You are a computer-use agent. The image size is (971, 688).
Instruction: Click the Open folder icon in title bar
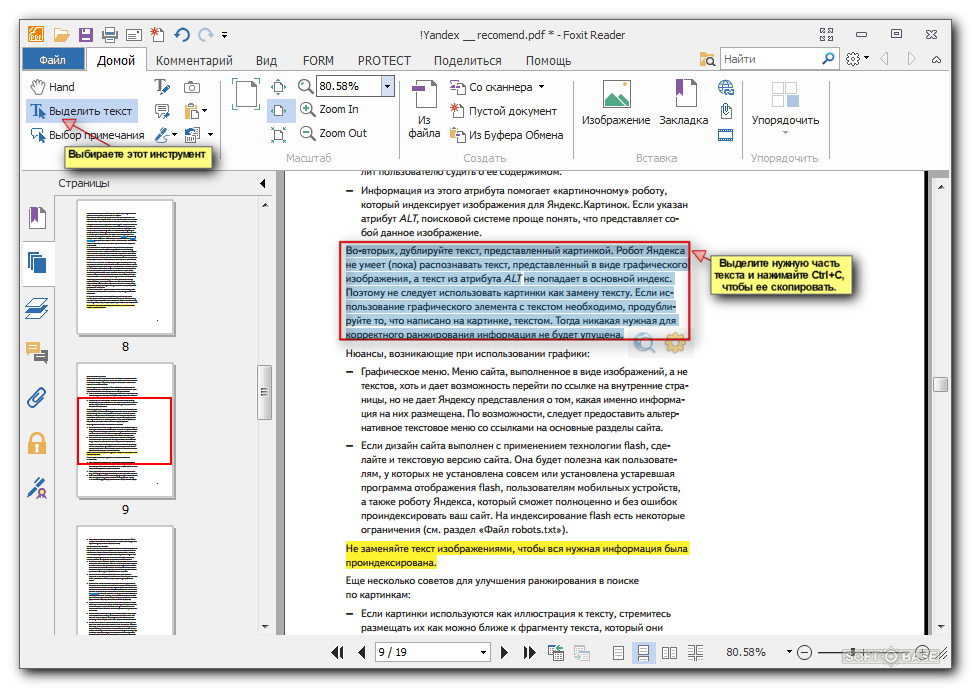tap(61, 35)
